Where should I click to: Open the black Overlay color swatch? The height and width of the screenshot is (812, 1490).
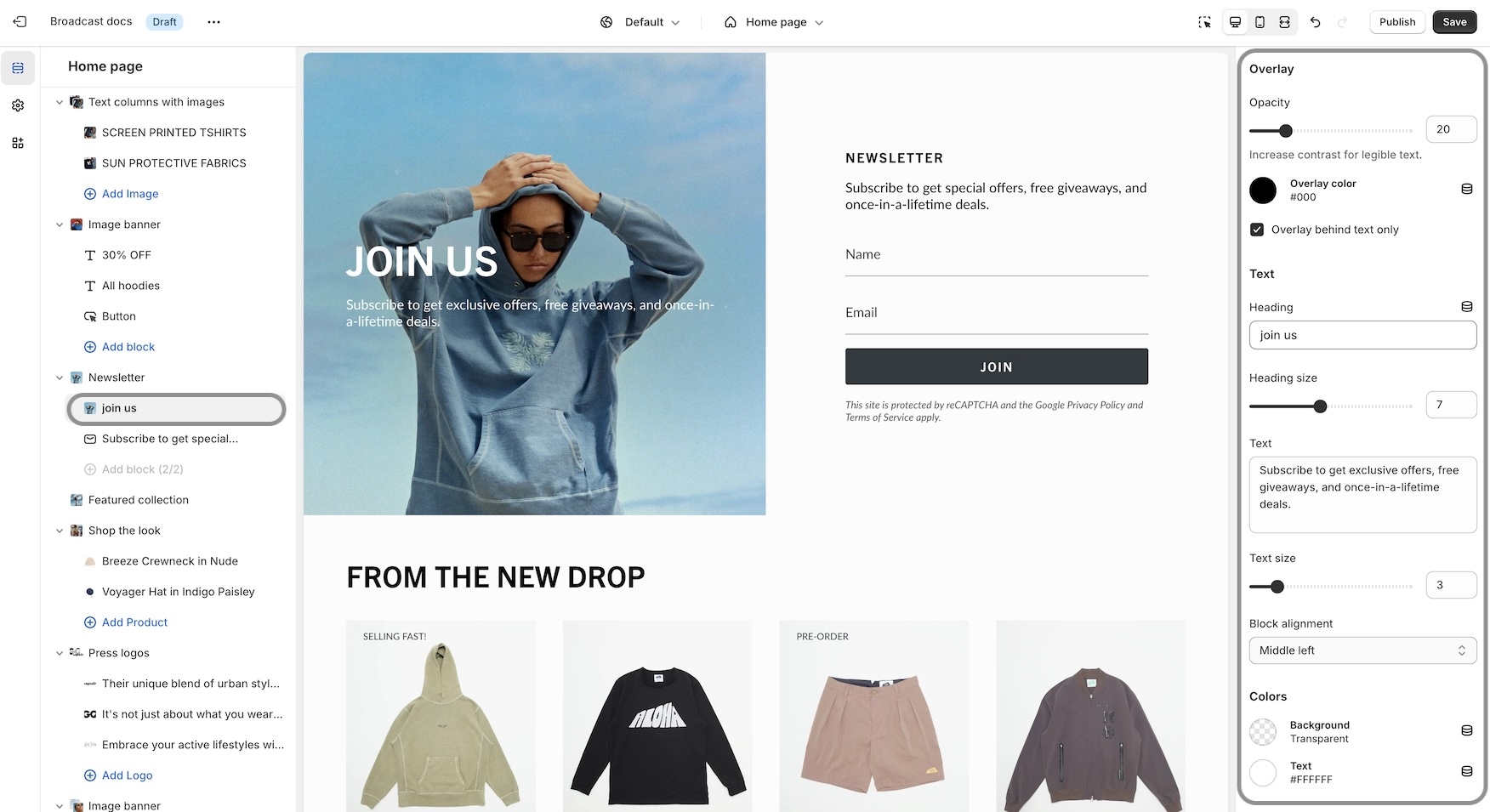(x=1263, y=190)
